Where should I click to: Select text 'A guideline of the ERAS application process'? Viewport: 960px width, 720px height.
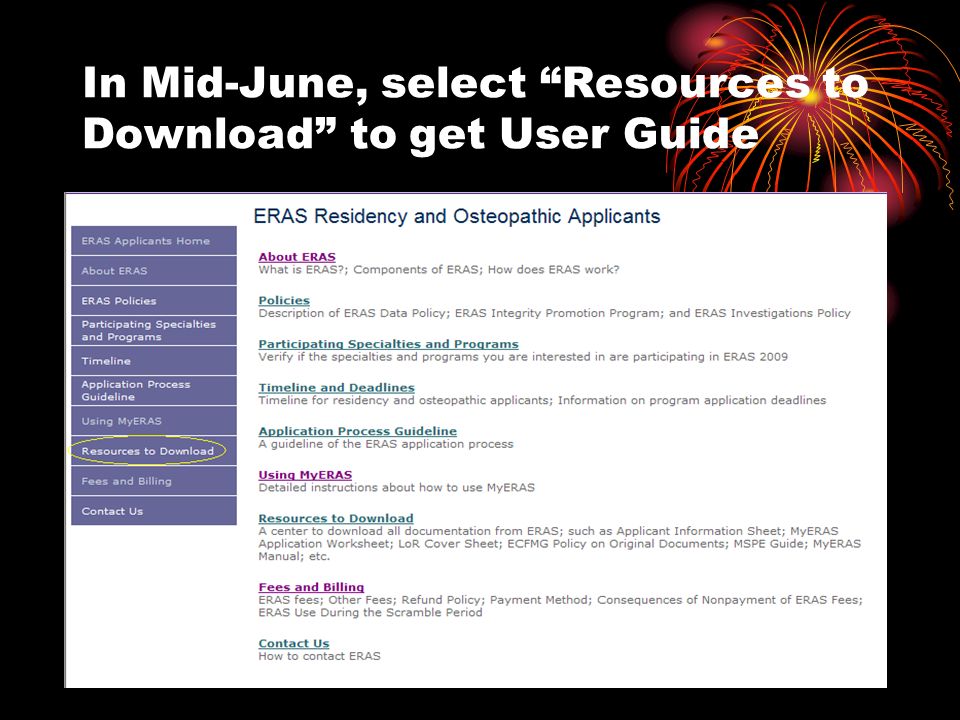[386, 444]
